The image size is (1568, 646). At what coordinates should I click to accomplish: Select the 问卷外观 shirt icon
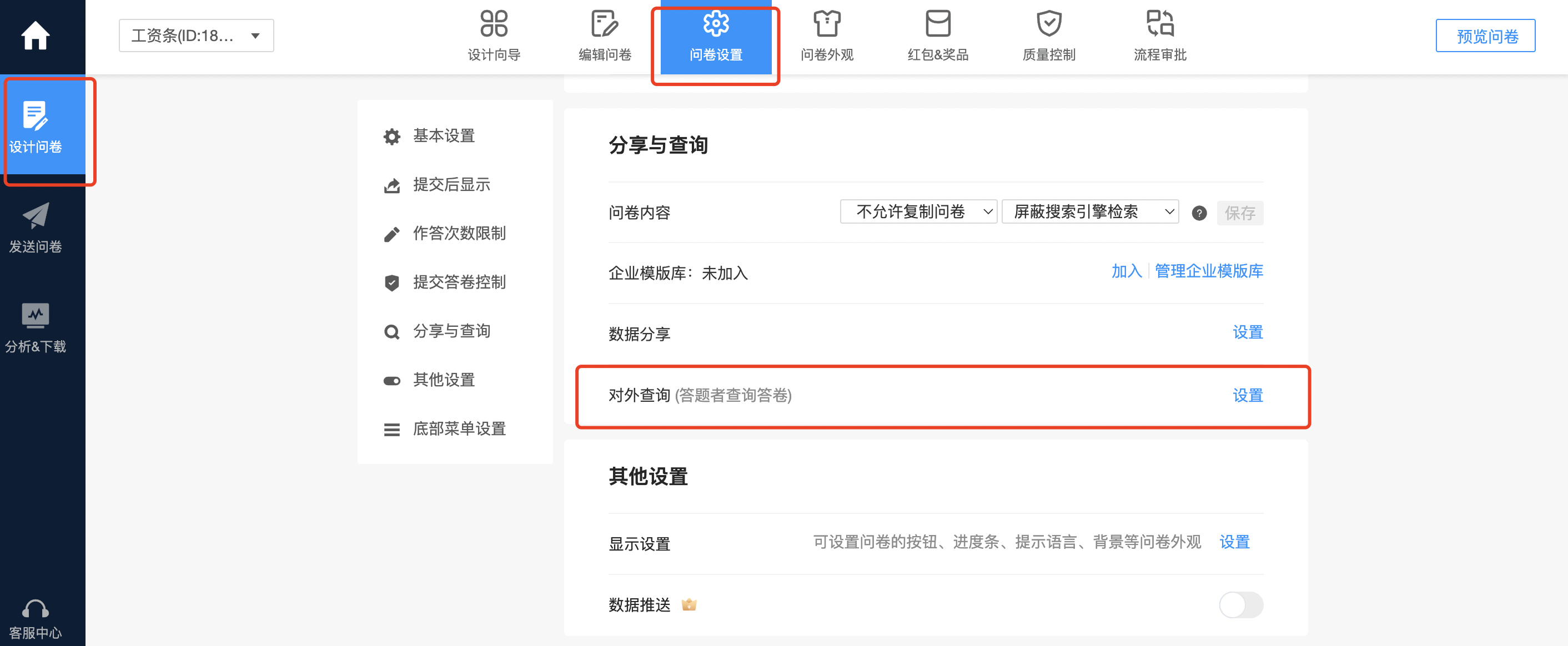pos(827,24)
